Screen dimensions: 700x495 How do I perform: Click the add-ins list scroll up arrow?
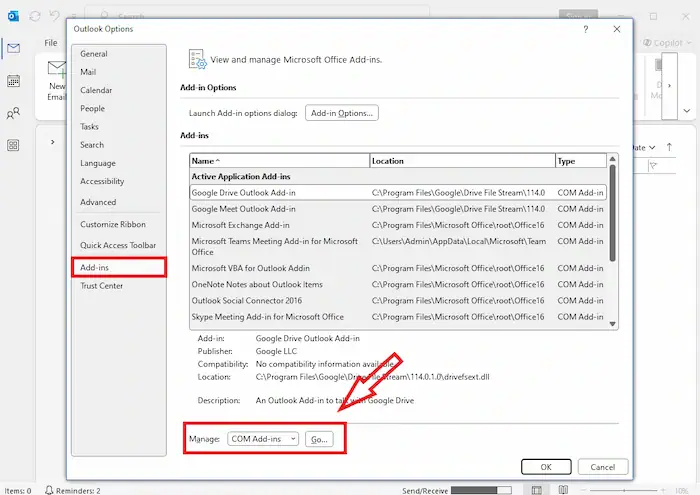pos(612,159)
